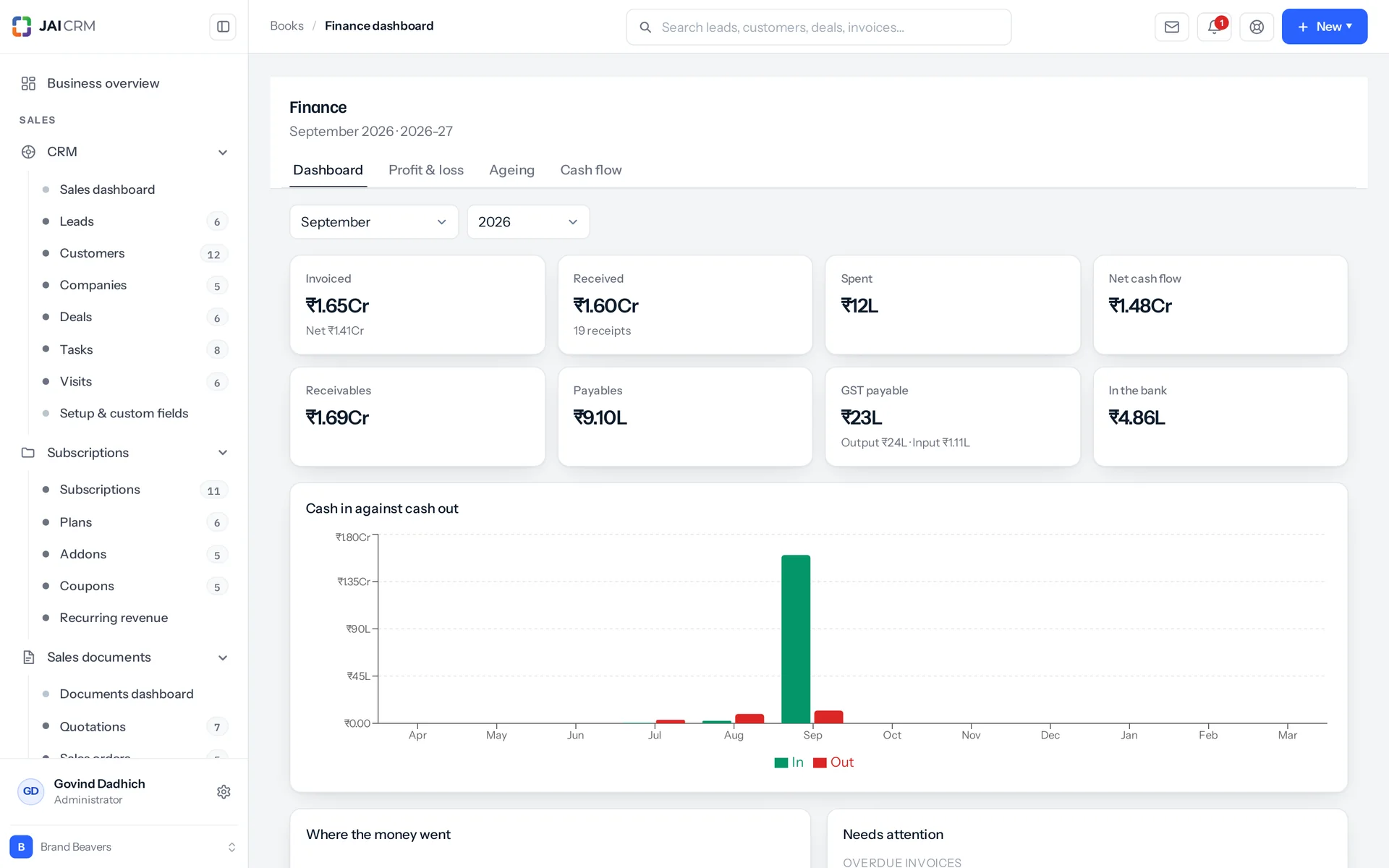The width and height of the screenshot is (1389, 868).
Task: Select the Dashboard tab
Action: coord(328,170)
